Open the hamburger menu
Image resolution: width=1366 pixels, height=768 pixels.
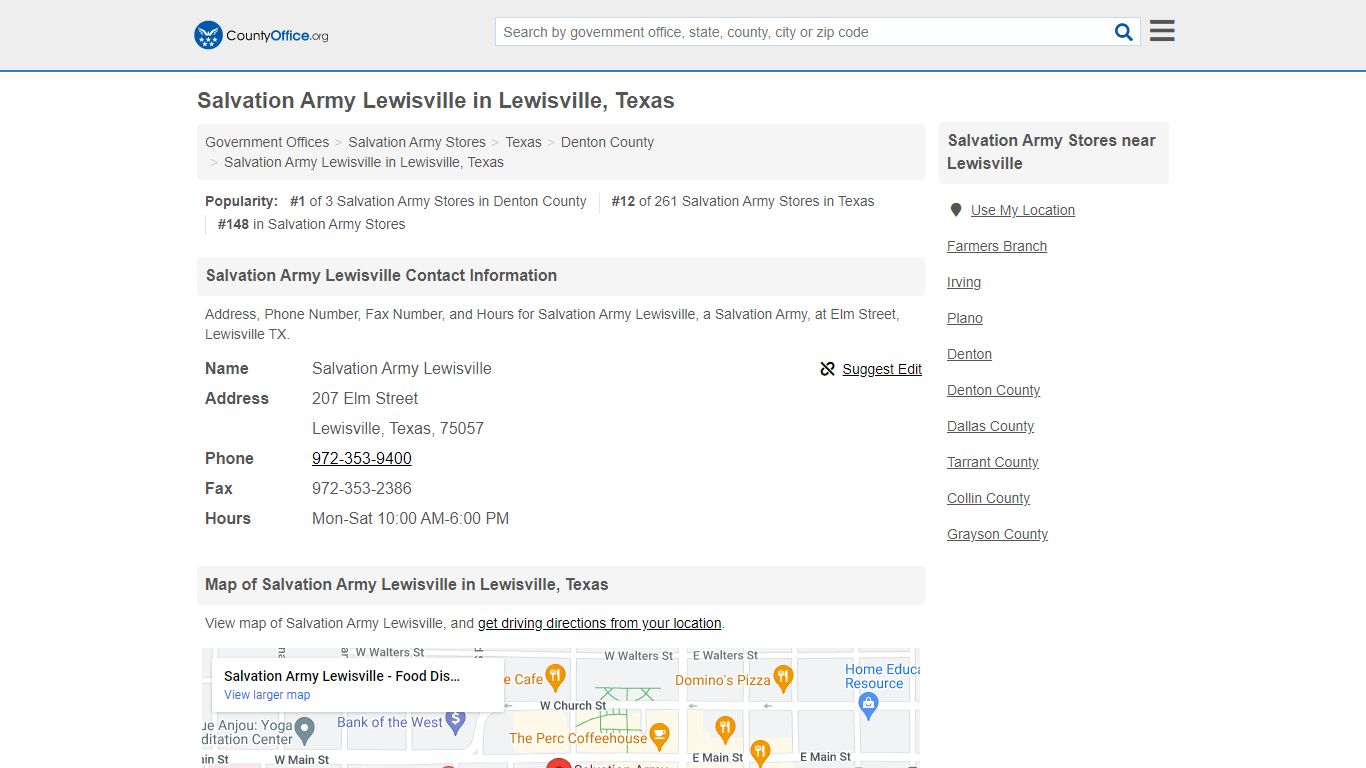point(1162,31)
